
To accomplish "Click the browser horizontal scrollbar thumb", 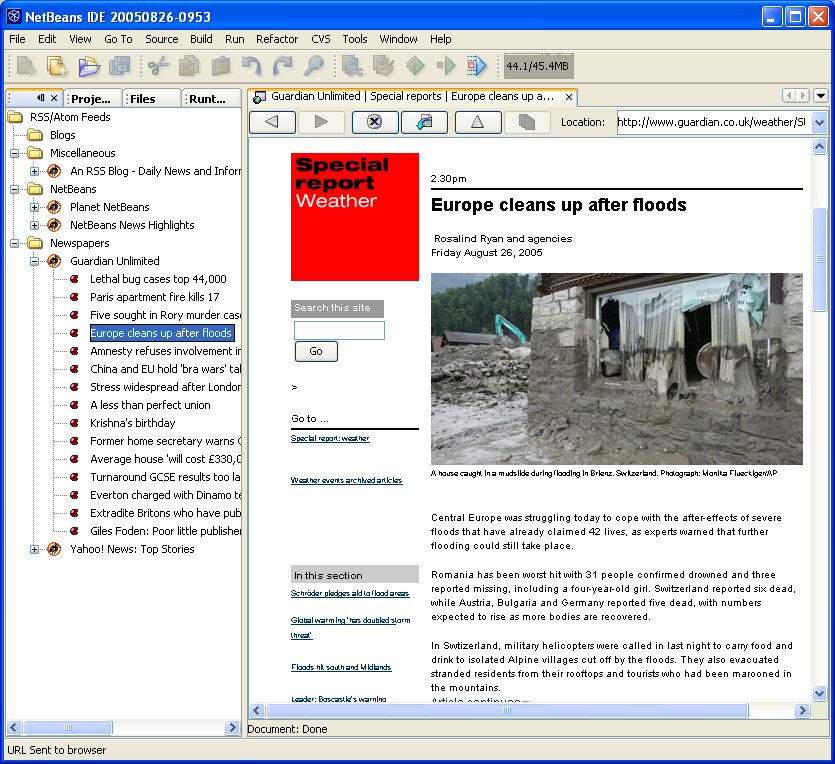I will (507, 710).
